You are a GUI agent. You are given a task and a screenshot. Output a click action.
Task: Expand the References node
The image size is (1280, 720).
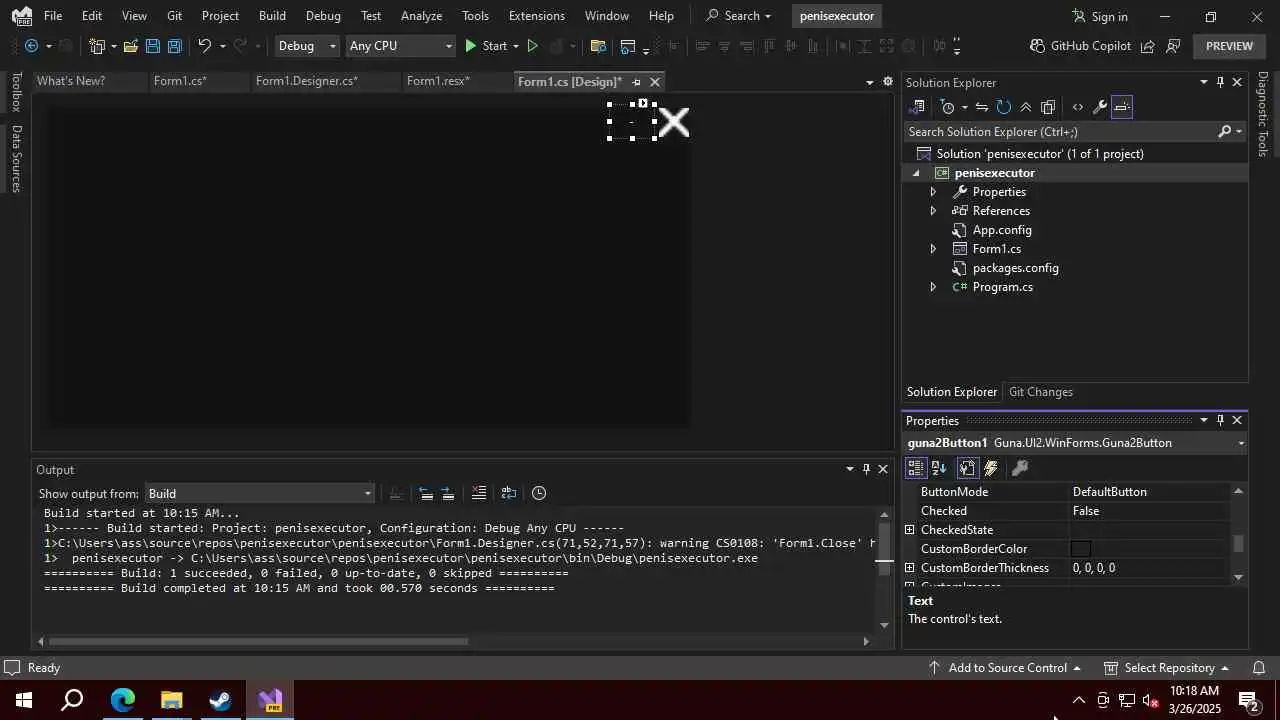pos(933,211)
